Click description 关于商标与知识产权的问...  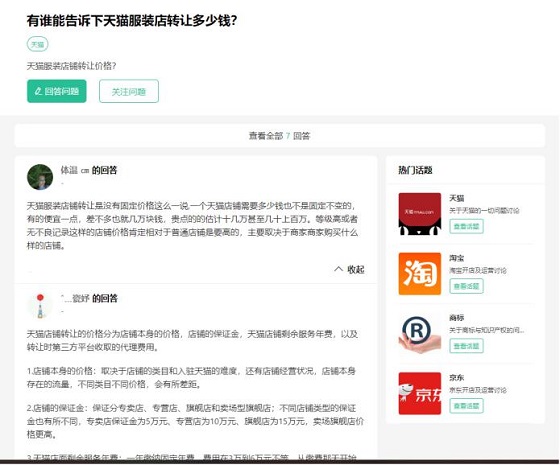coord(486,330)
